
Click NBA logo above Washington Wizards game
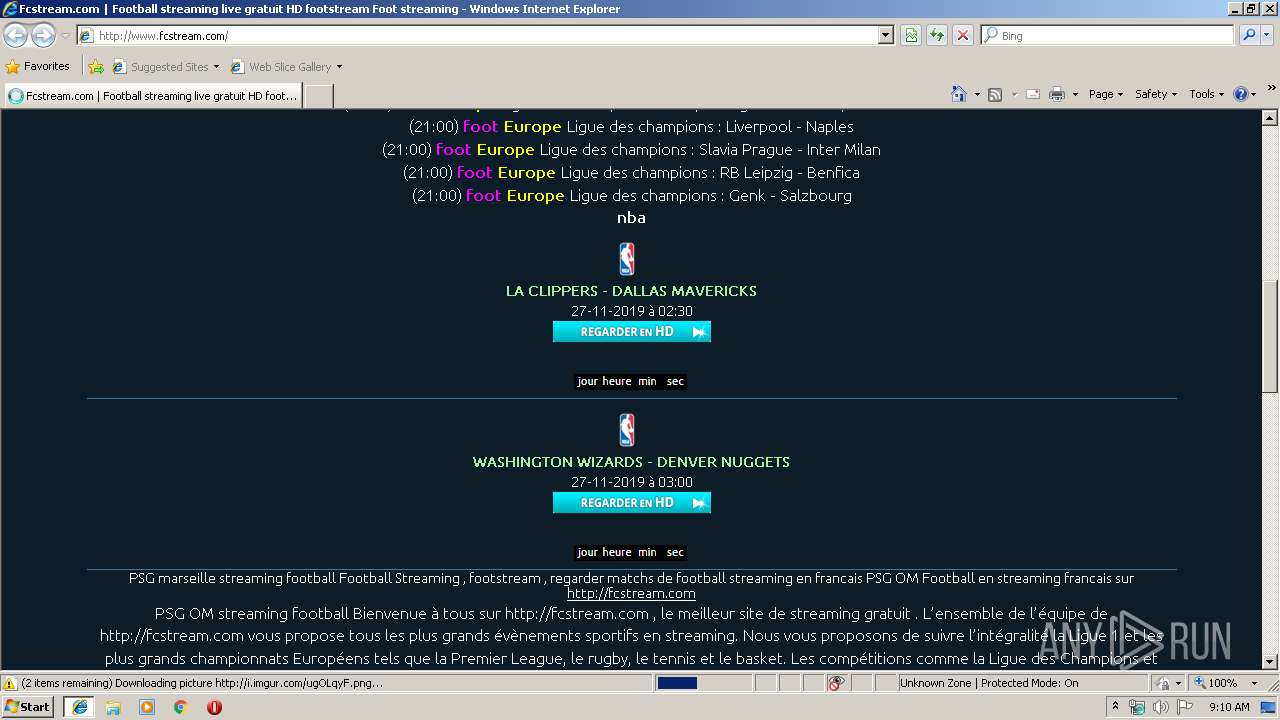coord(627,430)
